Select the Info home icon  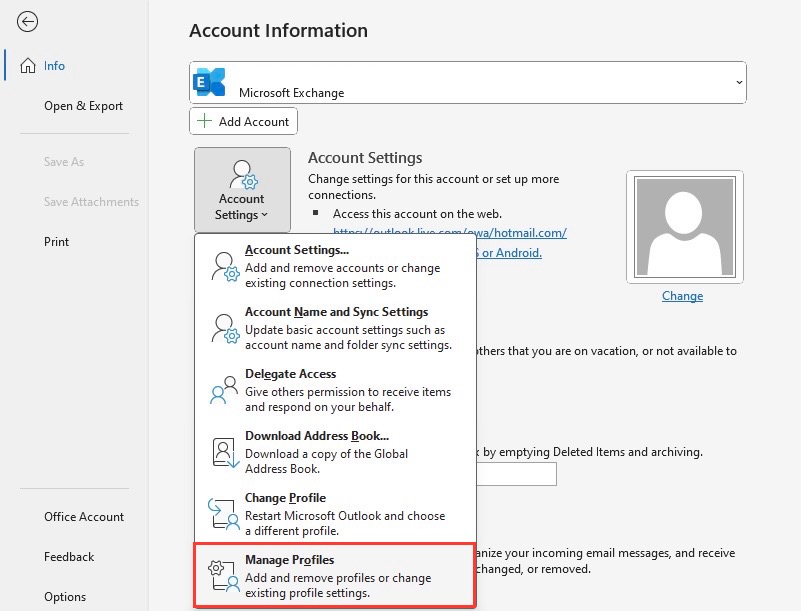[x=28, y=65]
